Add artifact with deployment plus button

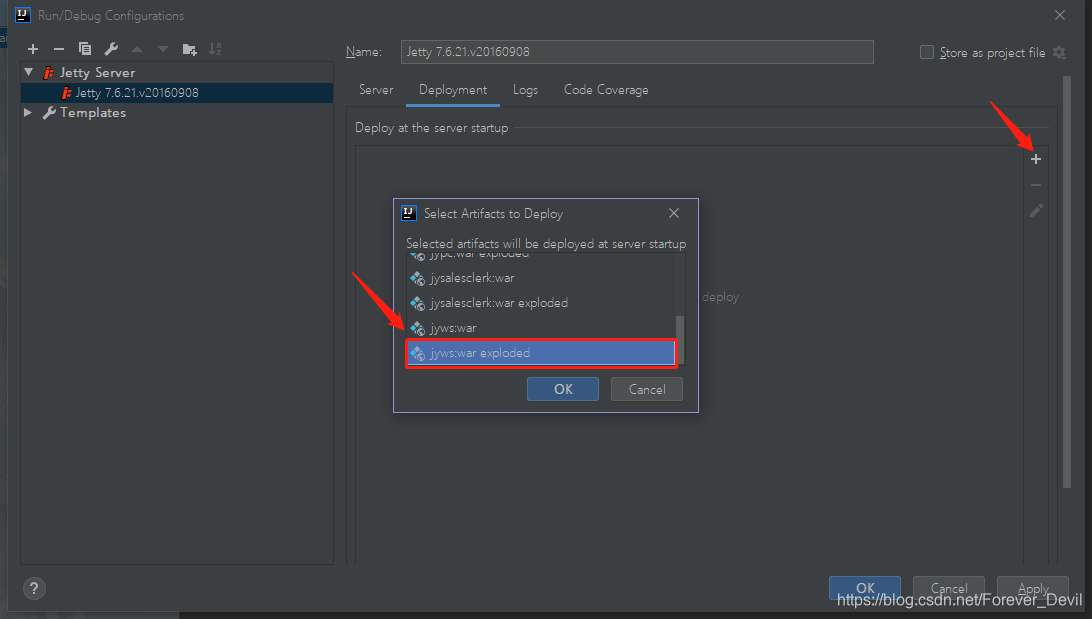click(x=1036, y=159)
